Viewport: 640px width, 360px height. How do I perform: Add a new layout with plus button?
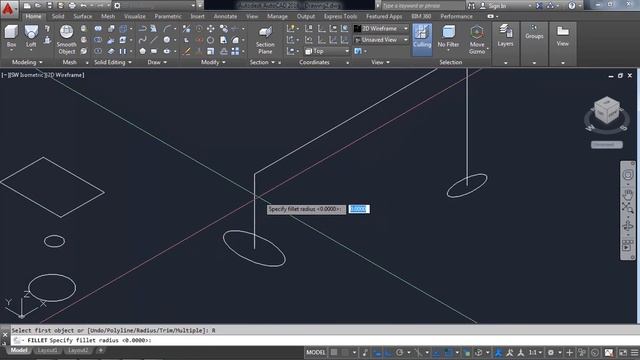tap(100, 350)
